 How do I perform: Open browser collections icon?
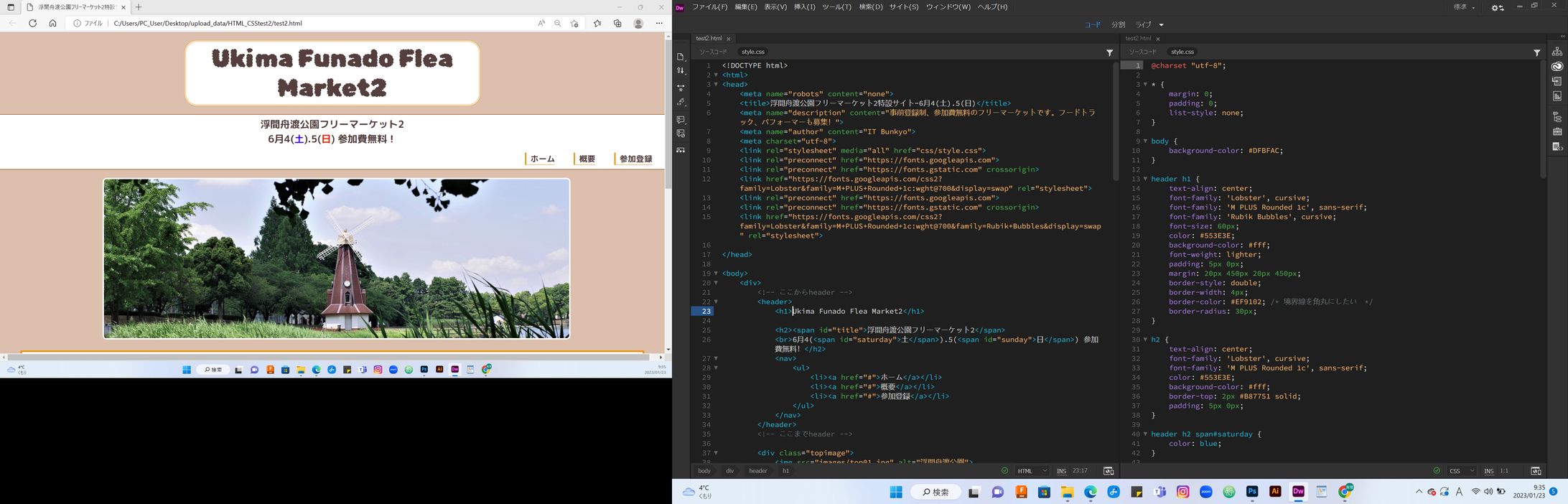[617, 23]
